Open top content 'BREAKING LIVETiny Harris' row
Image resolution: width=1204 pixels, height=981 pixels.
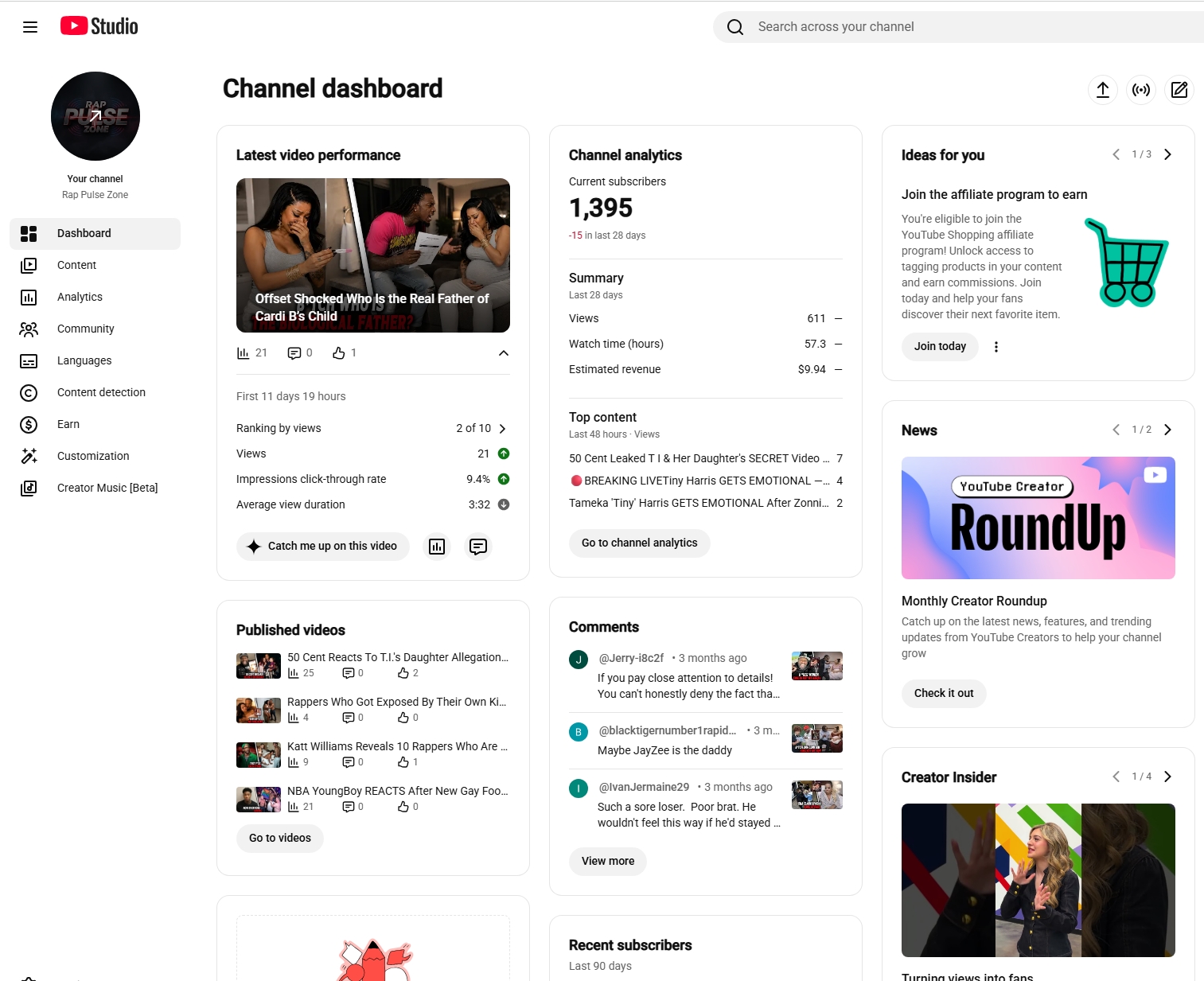click(706, 481)
